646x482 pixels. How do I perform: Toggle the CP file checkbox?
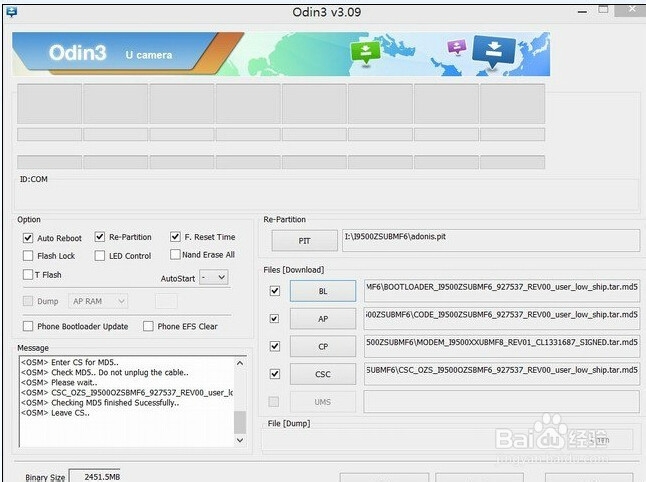(274, 346)
